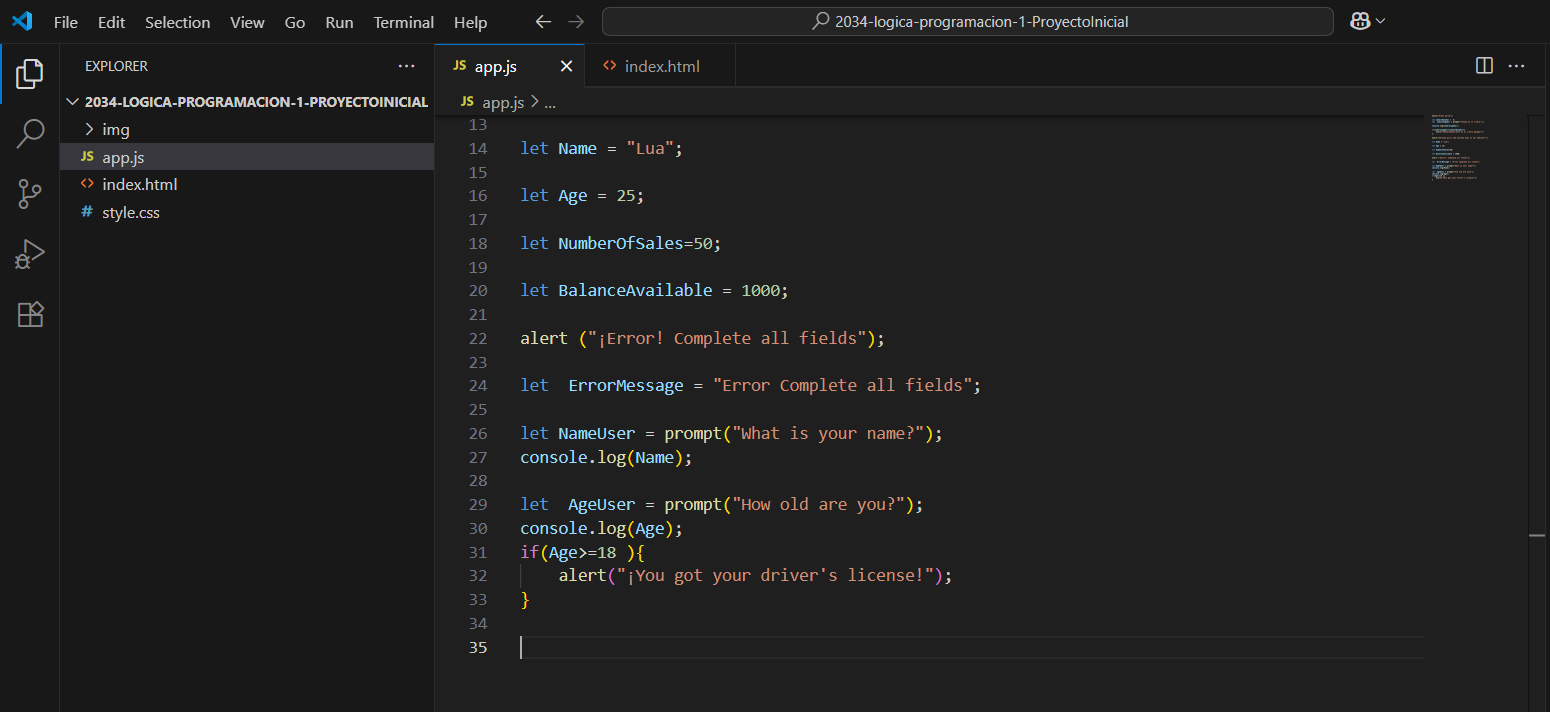This screenshot has height=712, width=1550.
Task: Click the NumberOfSales variable name
Action: (621, 243)
